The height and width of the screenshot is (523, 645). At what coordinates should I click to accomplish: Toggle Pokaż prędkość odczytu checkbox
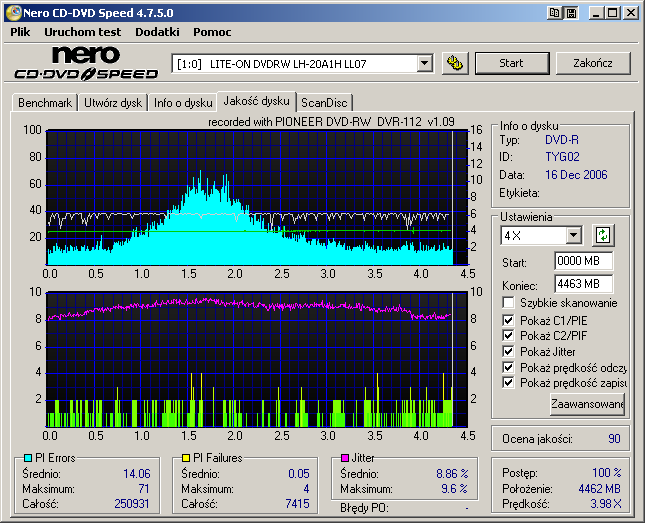click(508, 367)
